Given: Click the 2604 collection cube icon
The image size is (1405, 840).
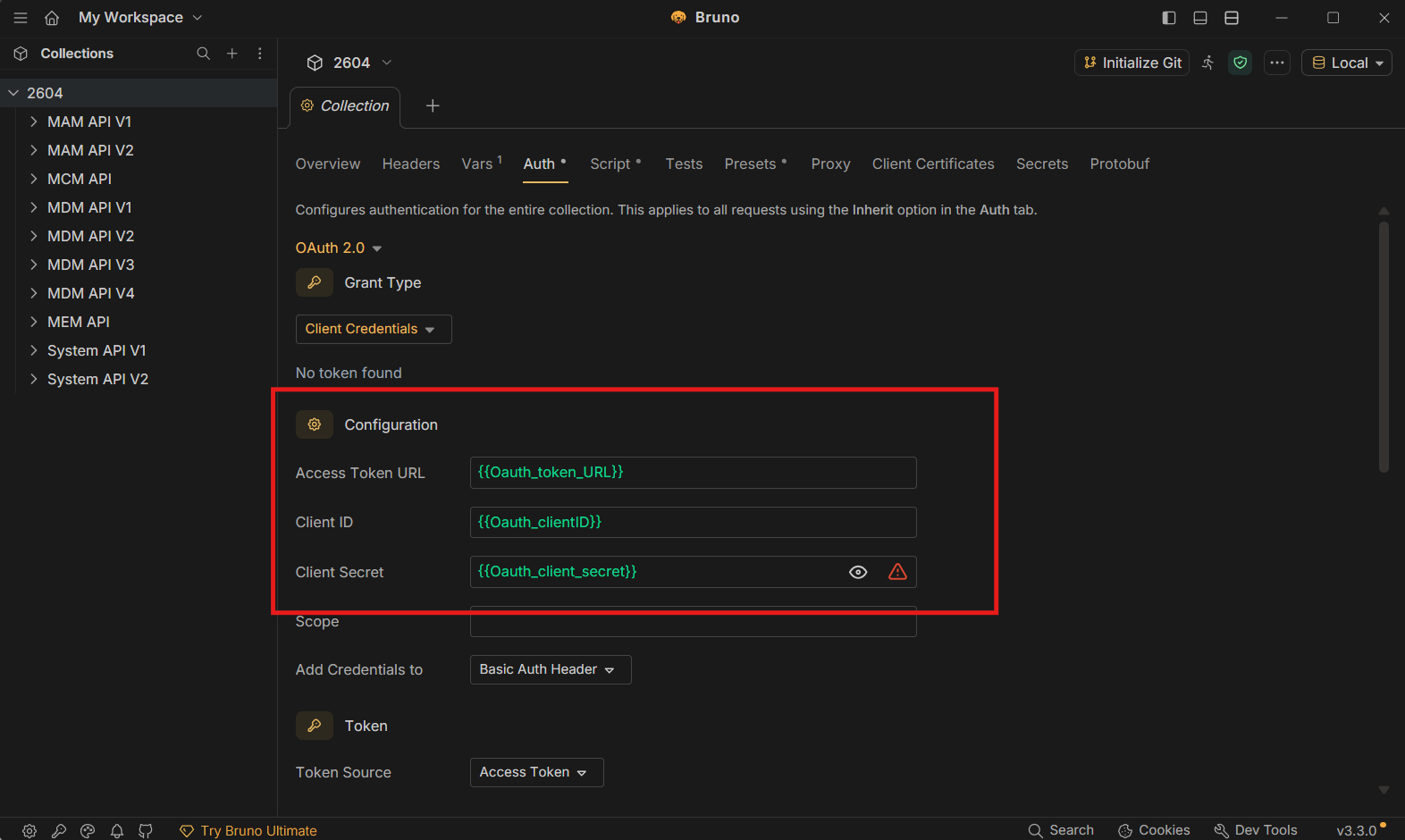Looking at the screenshot, I should [x=315, y=63].
